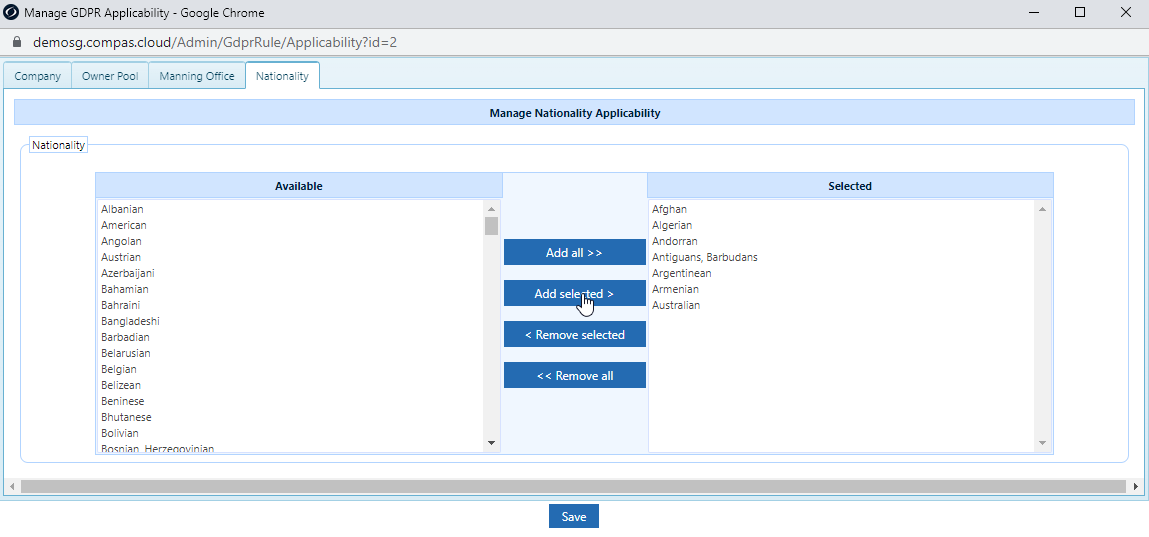Click the lock icon in address bar

tap(18, 42)
